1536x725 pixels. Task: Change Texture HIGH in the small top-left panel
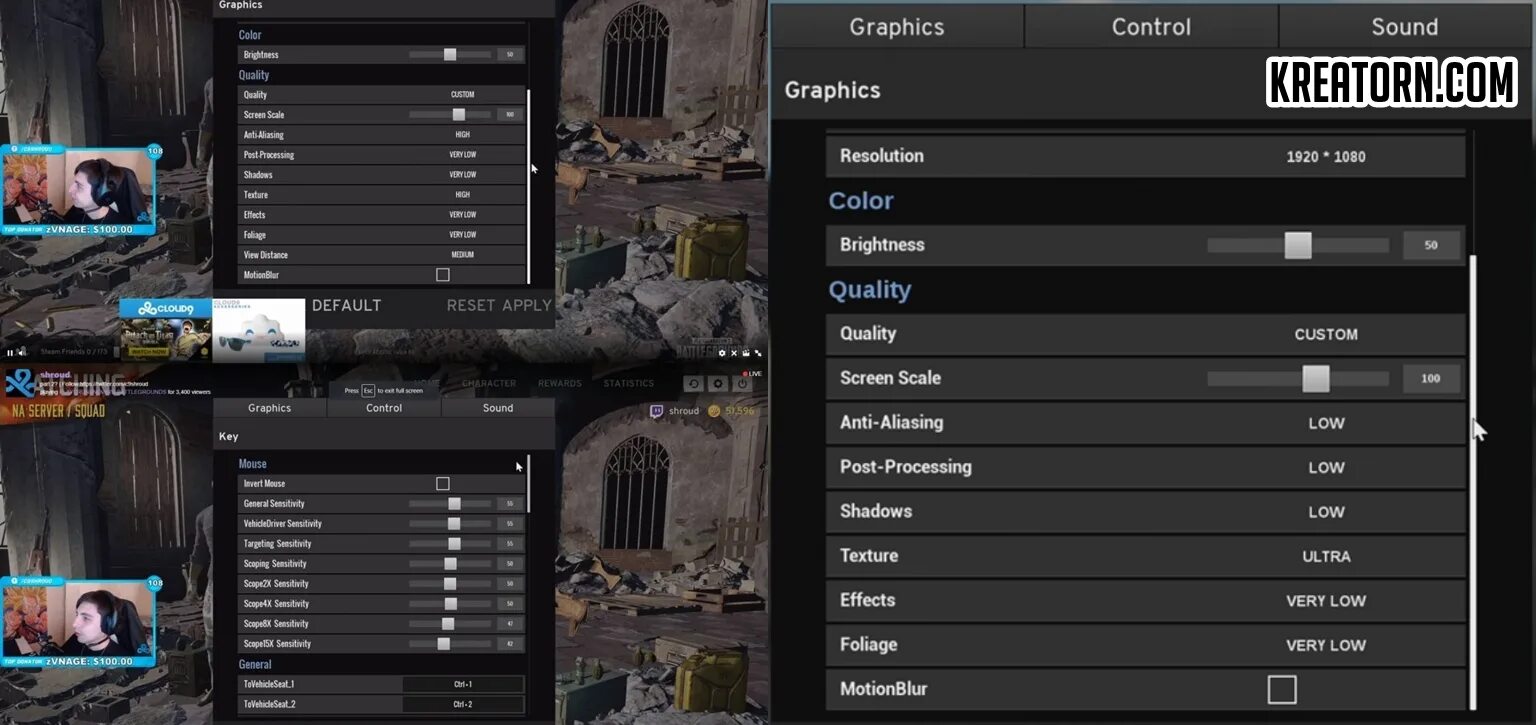click(x=462, y=194)
